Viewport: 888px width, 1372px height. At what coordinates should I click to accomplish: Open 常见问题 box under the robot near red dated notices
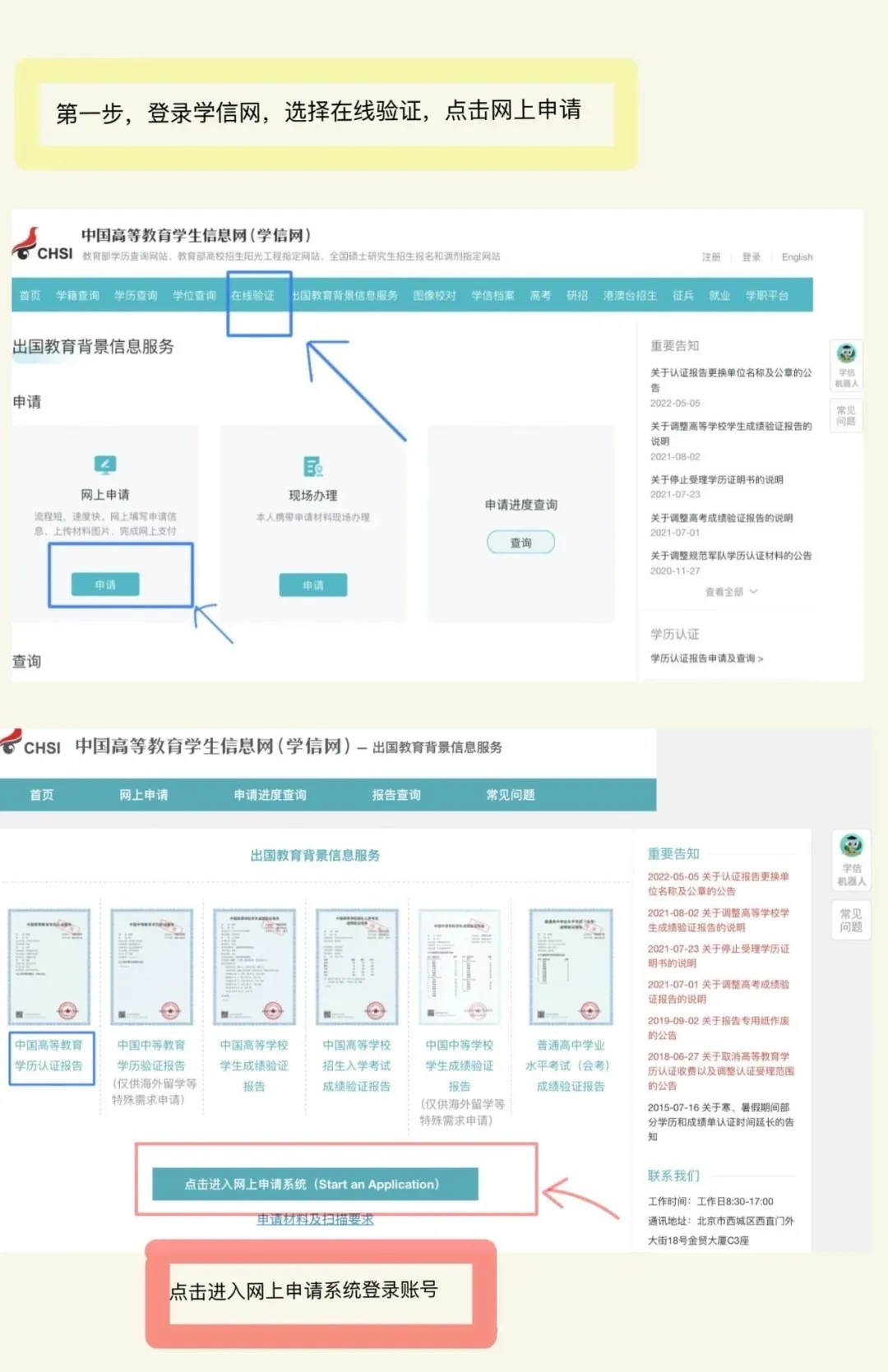tap(851, 920)
